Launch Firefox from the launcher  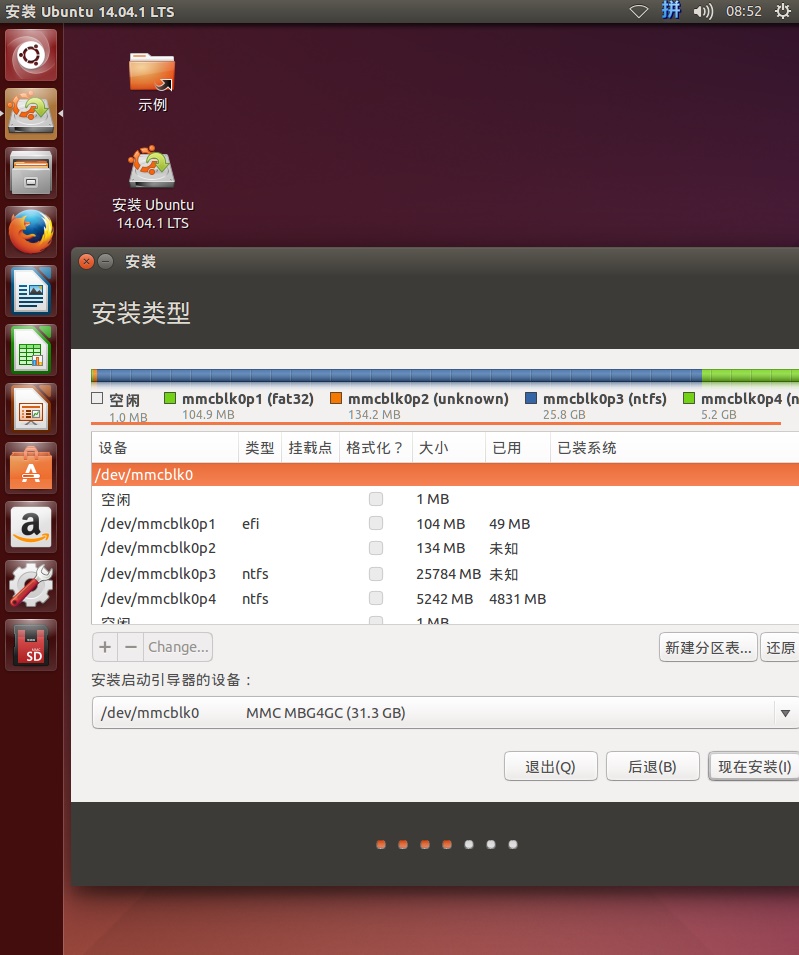point(31,232)
